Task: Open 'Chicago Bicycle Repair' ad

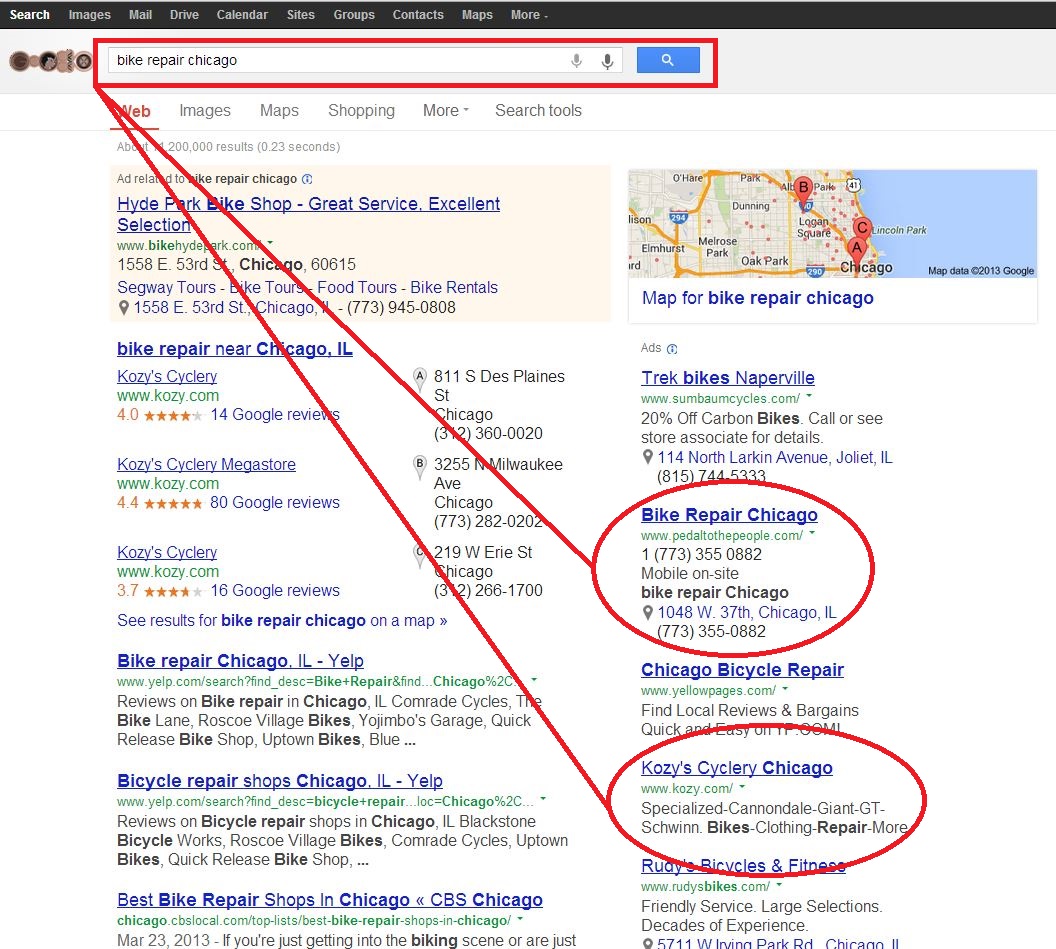Action: click(x=742, y=670)
